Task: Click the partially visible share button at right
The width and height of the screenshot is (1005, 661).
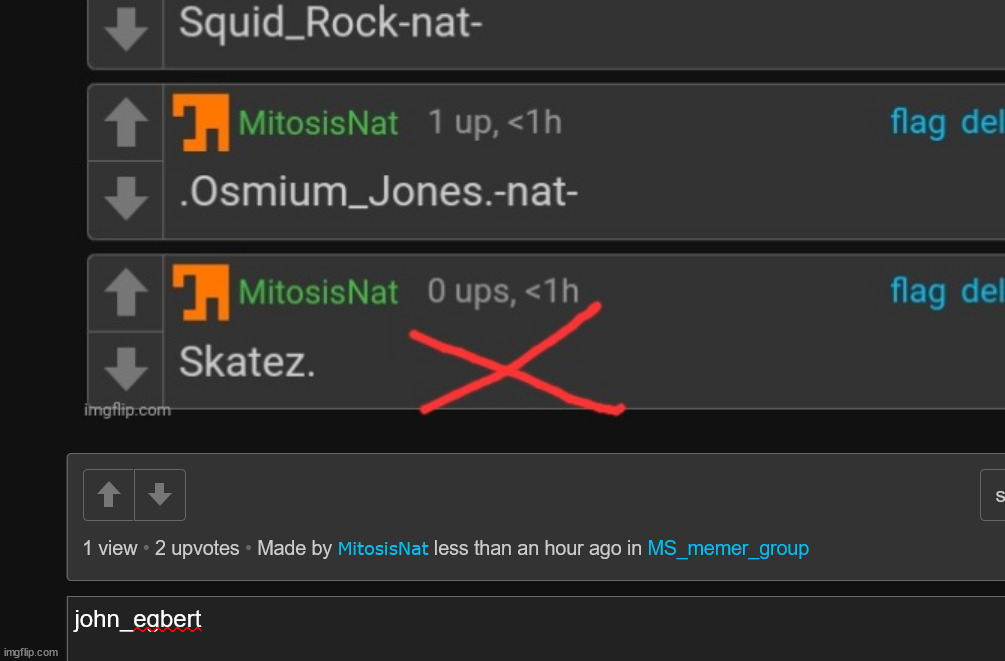Action: 993,495
